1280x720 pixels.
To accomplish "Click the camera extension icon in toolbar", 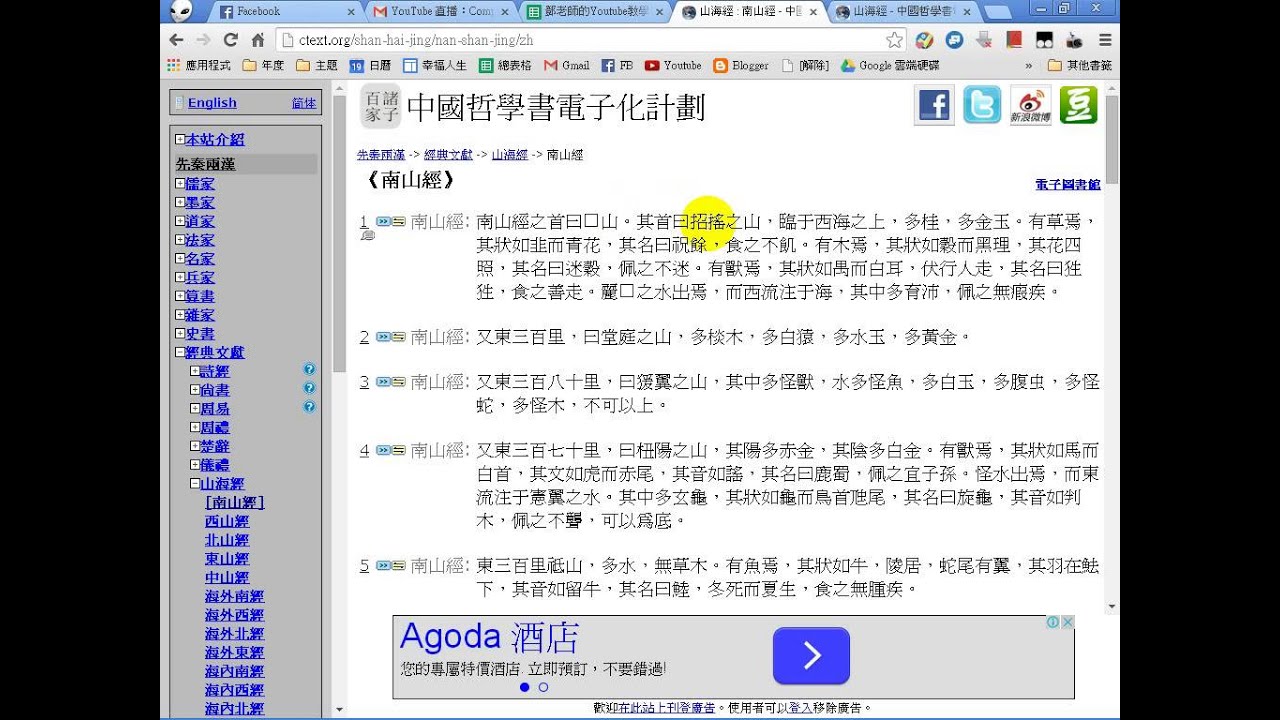I will pos(1074,41).
